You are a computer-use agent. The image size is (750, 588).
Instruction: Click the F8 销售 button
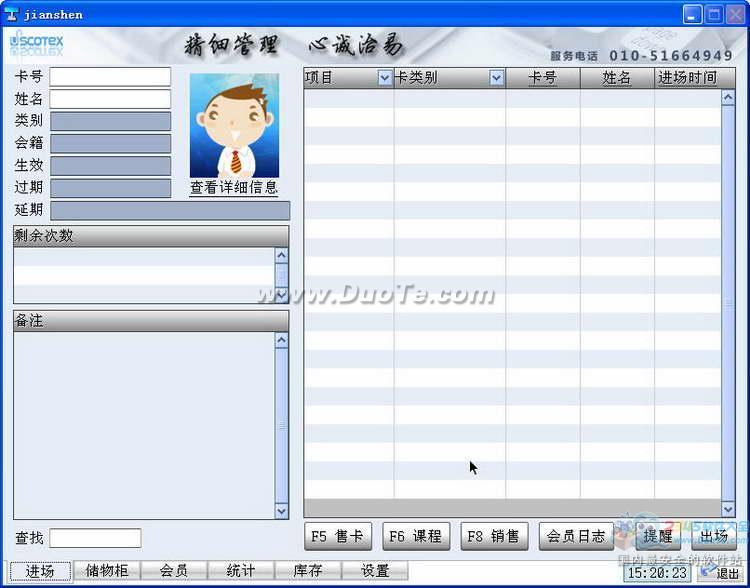click(494, 536)
